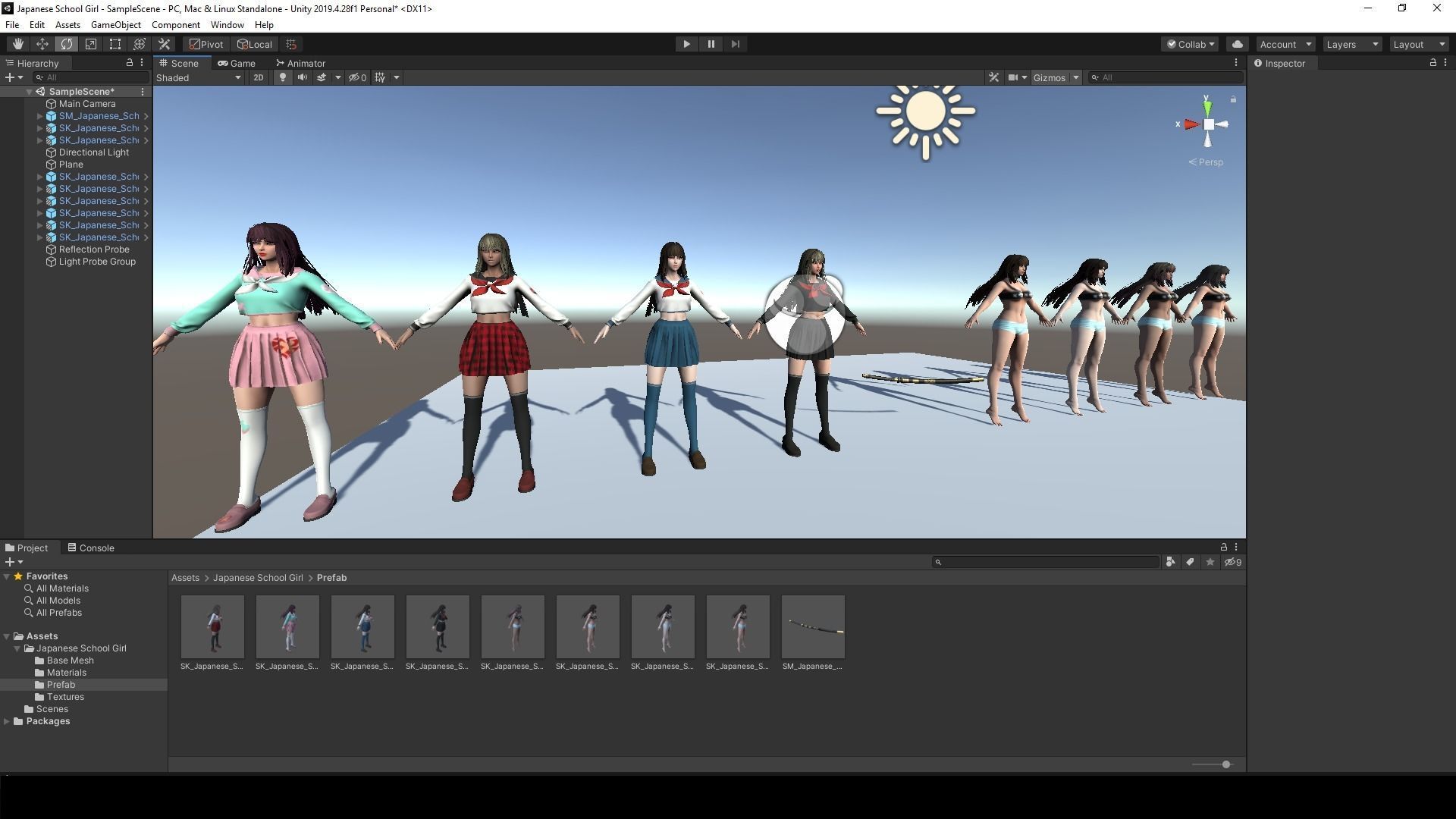Select the Move tool
Viewport: 1456px width, 819px height.
point(42,44)
